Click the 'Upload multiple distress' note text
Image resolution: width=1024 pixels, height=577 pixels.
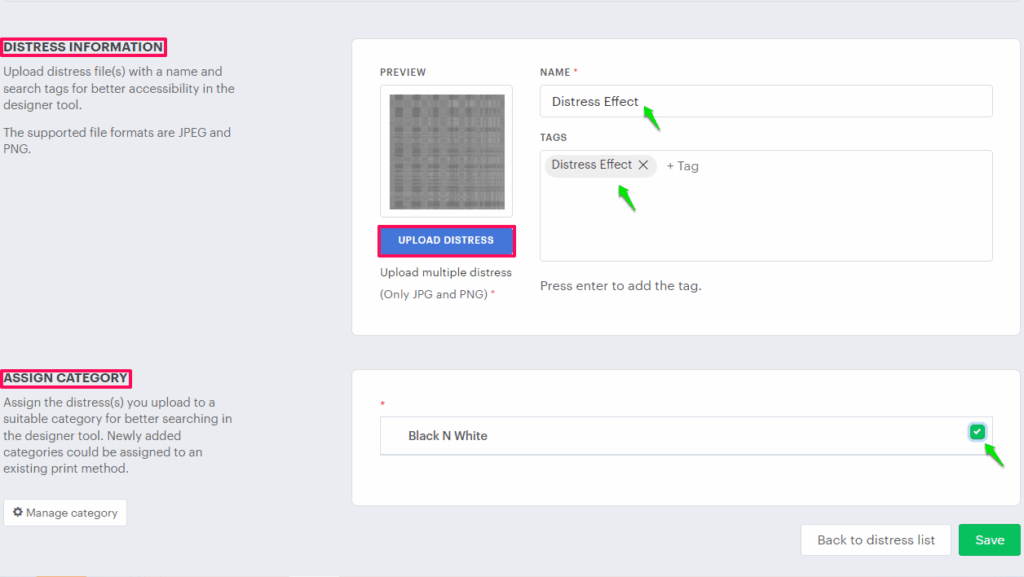446,273
